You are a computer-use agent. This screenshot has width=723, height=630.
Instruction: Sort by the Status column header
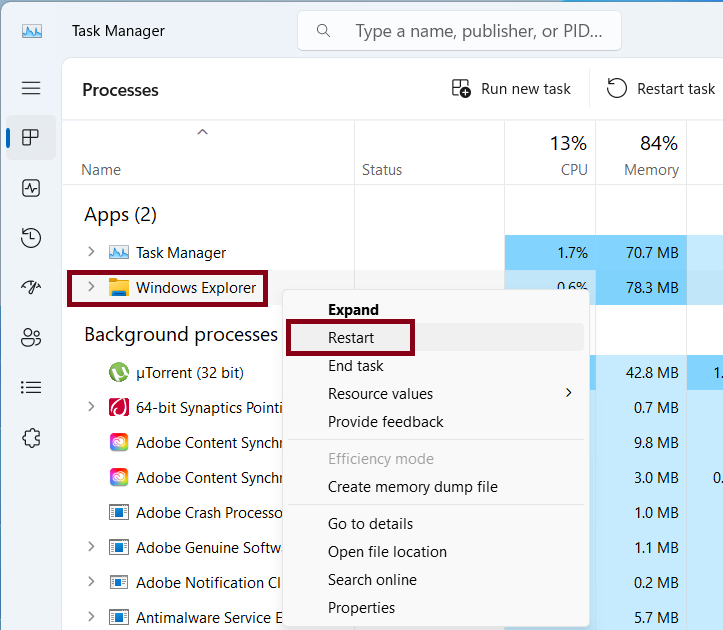382,170
